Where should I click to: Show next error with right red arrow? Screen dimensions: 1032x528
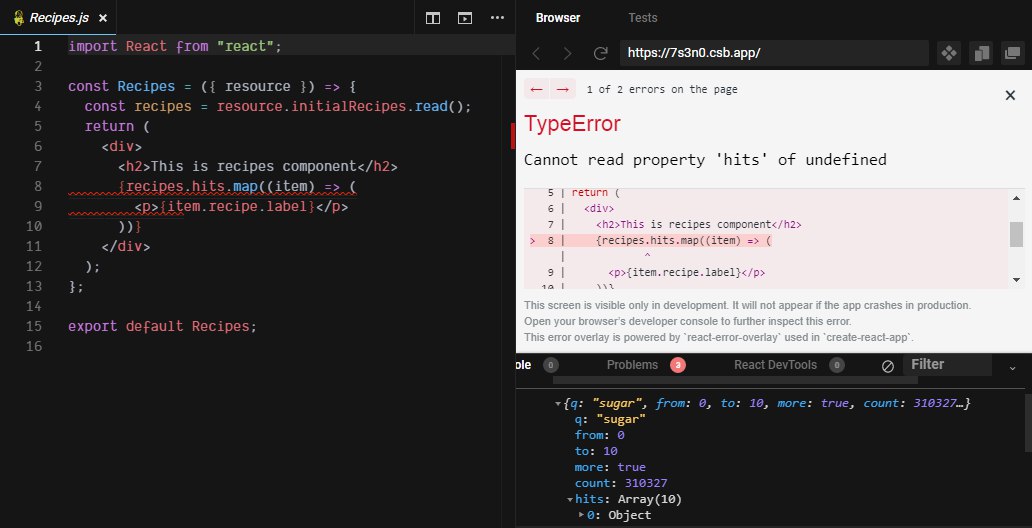pyautogui.click(x=563, y=89)
